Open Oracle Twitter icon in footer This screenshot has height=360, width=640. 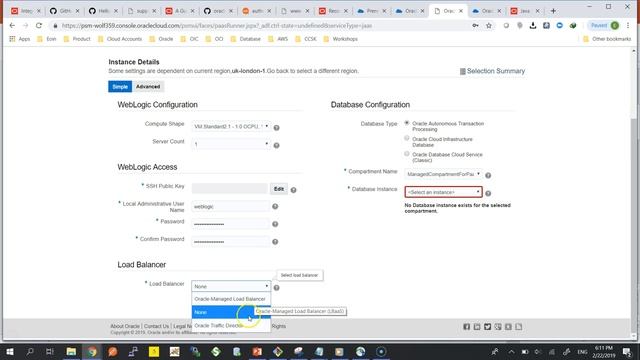coord(487,327)
